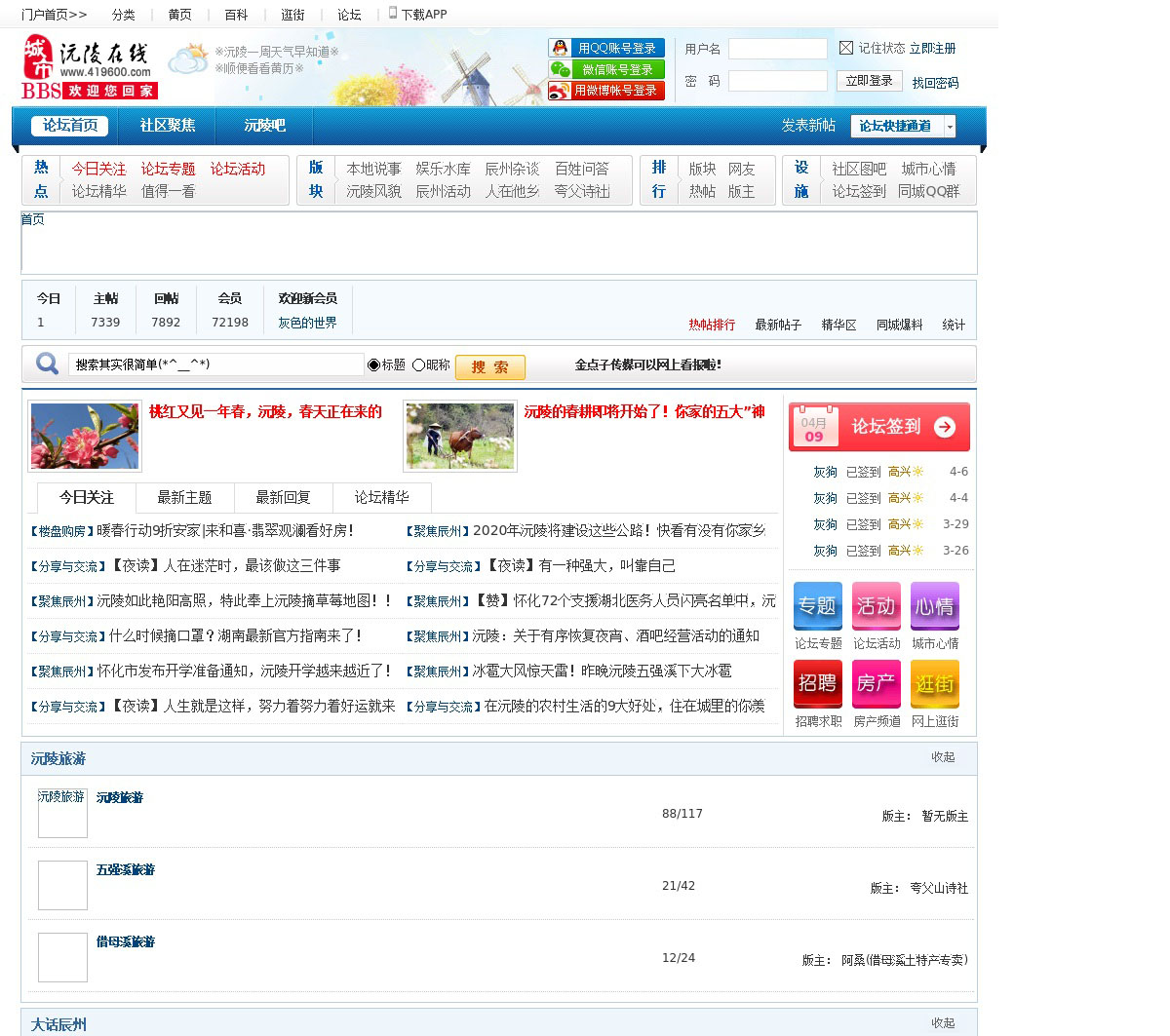Click the Weibo account login icon
This screenshot has width=1170, height=1036.
(x=560, y=91)
